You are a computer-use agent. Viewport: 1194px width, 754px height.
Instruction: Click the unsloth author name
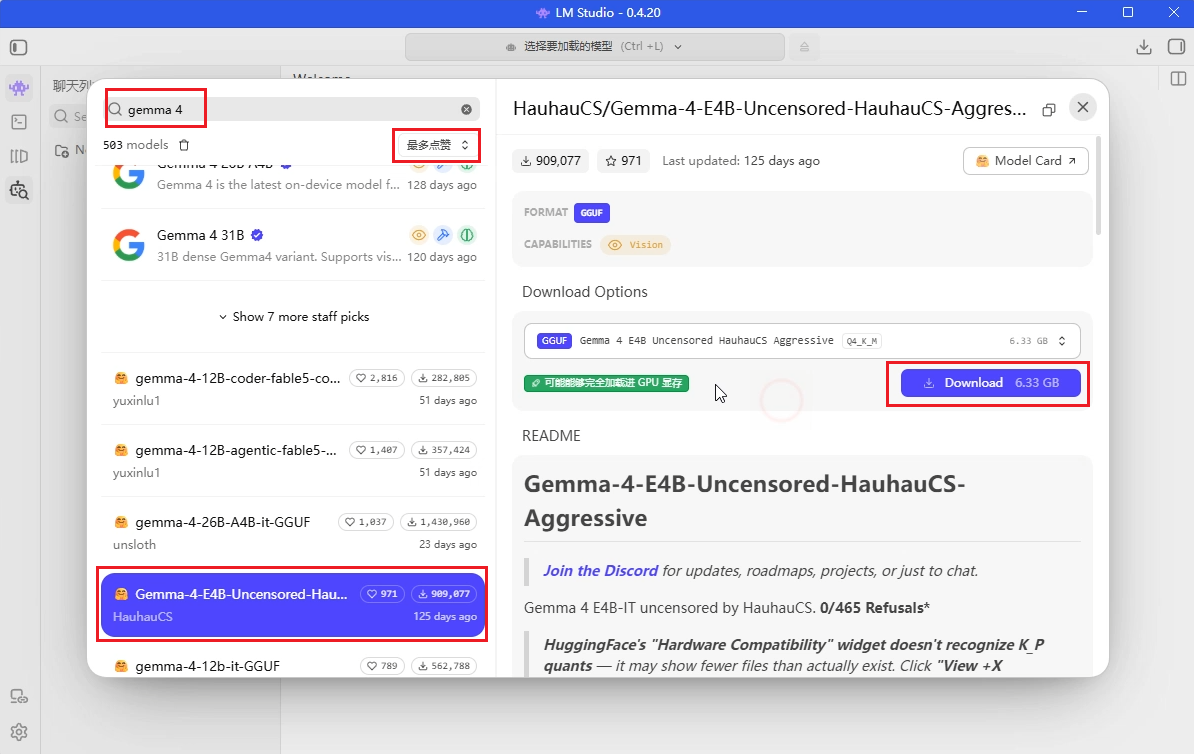pos(135,545)
